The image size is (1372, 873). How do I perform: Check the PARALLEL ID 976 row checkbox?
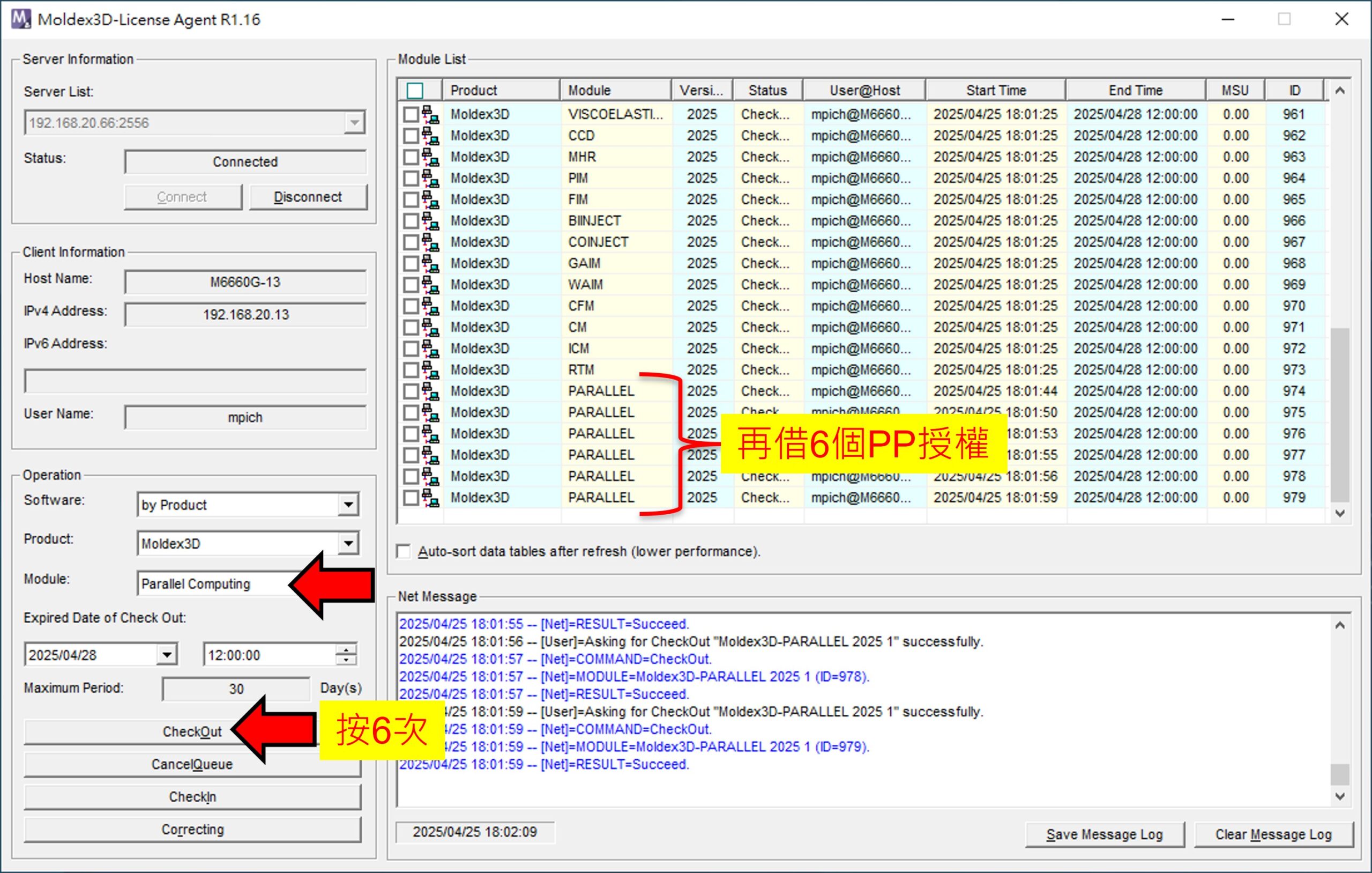coord(411,433)
